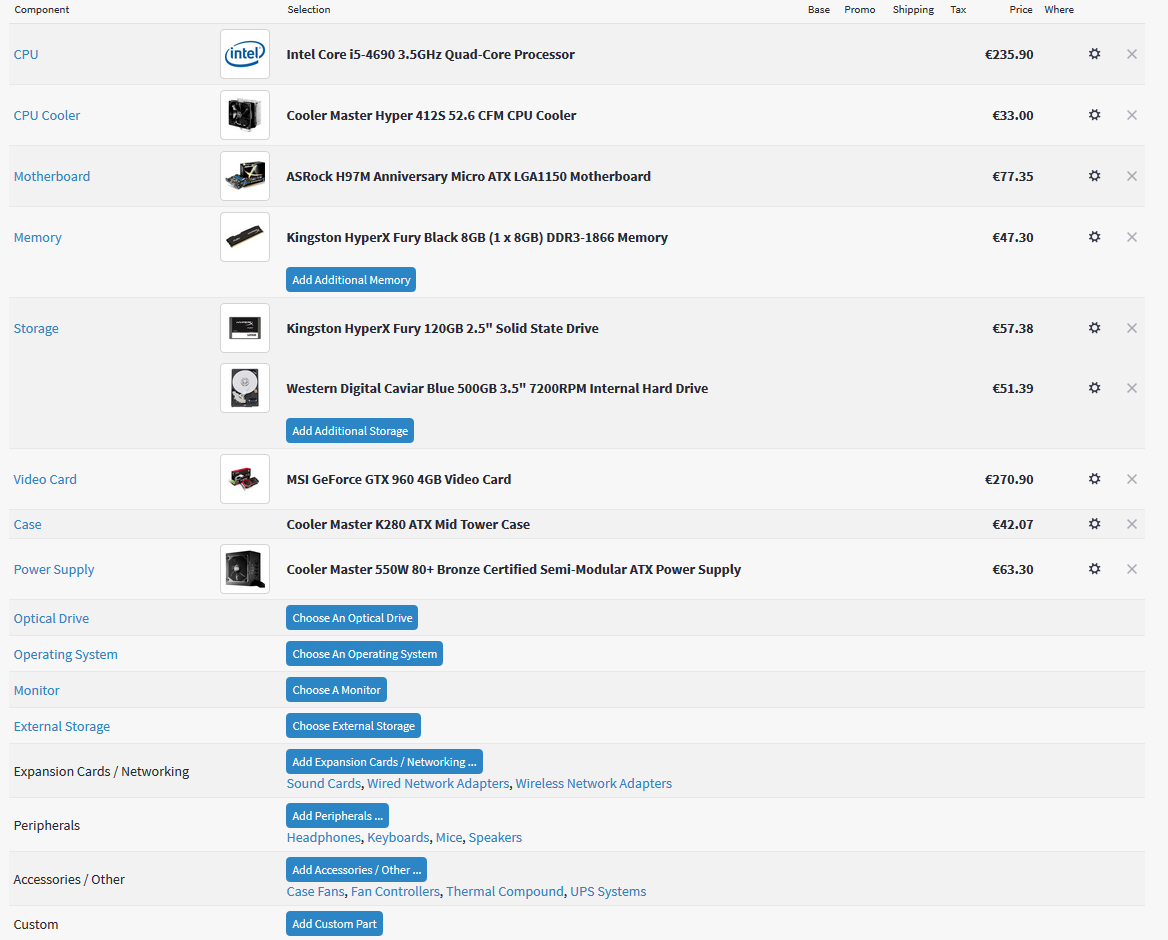
Task: Remove the Cooler Master 550W power supply
Action: coord(1132,569)
